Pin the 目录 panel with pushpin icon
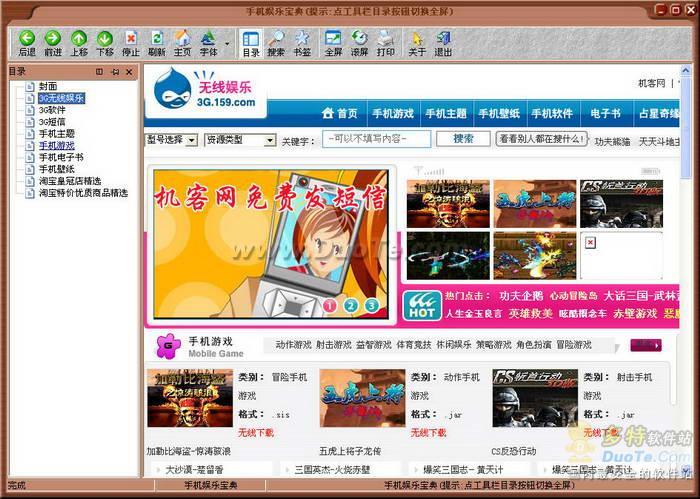 (115, 72)
